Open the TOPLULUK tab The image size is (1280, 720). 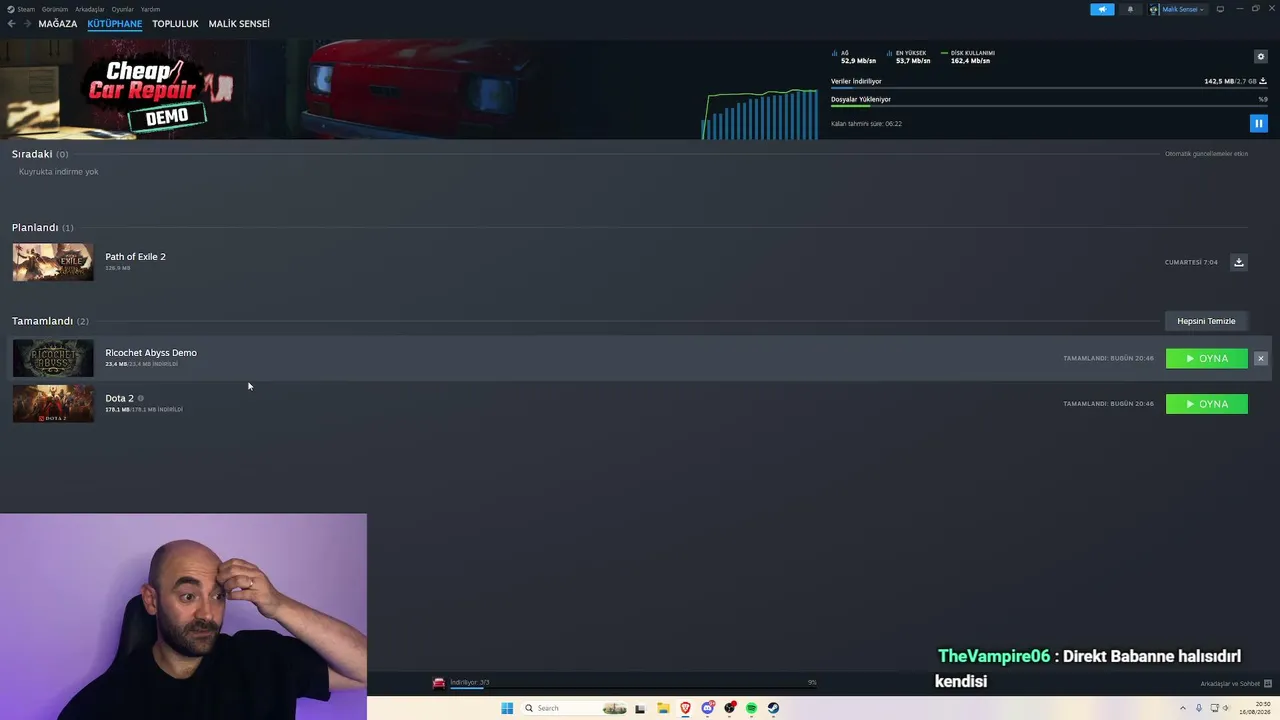click(175, 24)
